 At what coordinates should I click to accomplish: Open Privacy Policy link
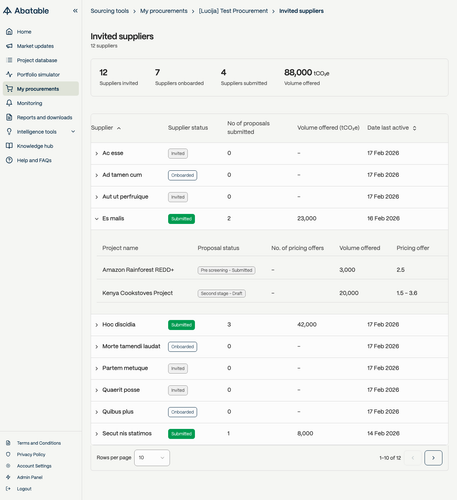31,454
